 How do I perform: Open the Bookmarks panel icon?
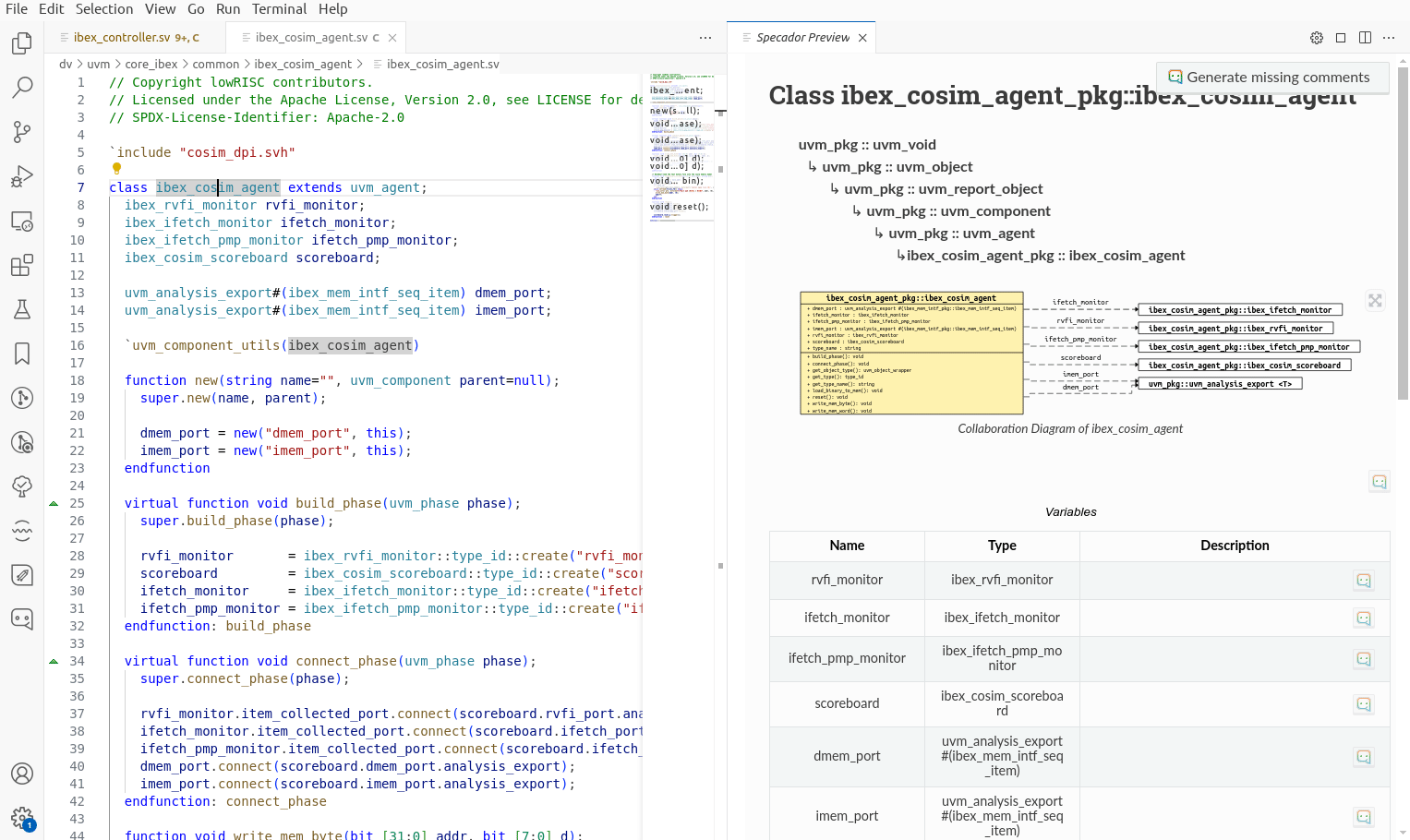[x=22, y=354]
